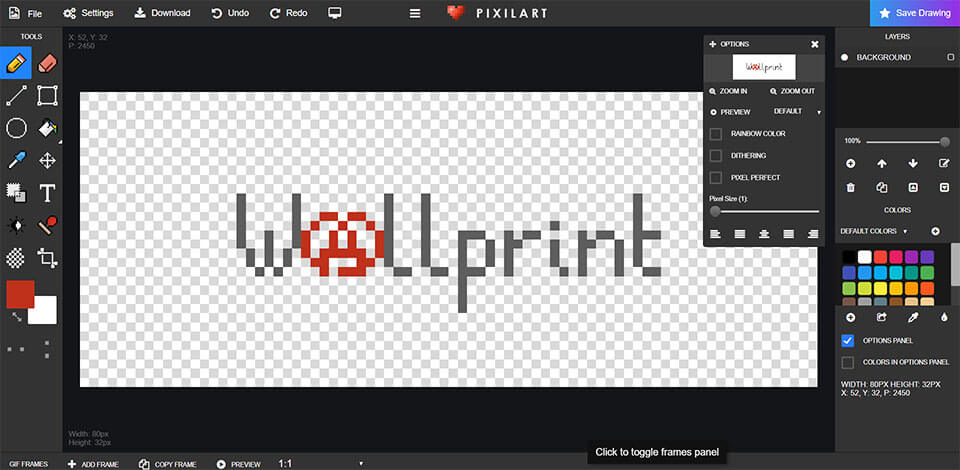The width and height of the screenshot is (960, 470).
Task: Click the layer opacity 100% slider
Action: coord(908,141)
